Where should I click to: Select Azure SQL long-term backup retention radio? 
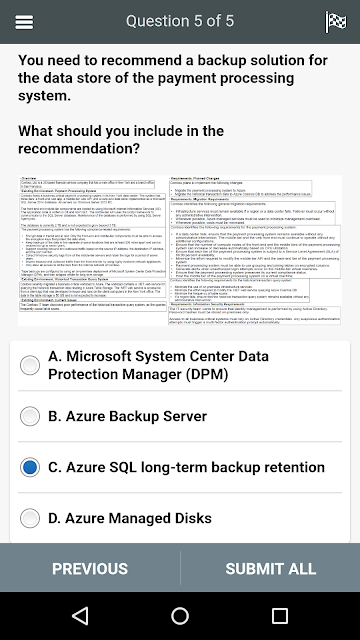tap(30, 467)
